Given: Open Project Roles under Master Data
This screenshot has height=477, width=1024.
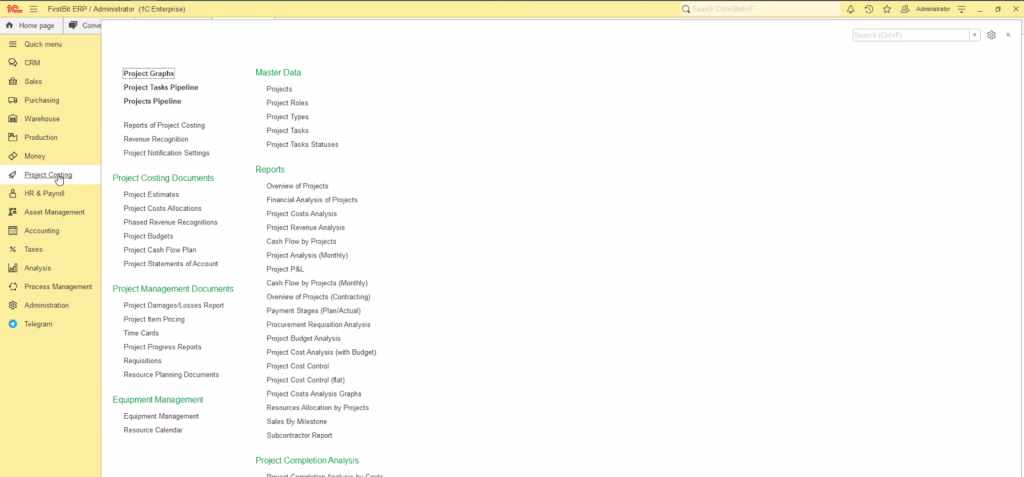Looking at the screenshot, I should [287, 103].
